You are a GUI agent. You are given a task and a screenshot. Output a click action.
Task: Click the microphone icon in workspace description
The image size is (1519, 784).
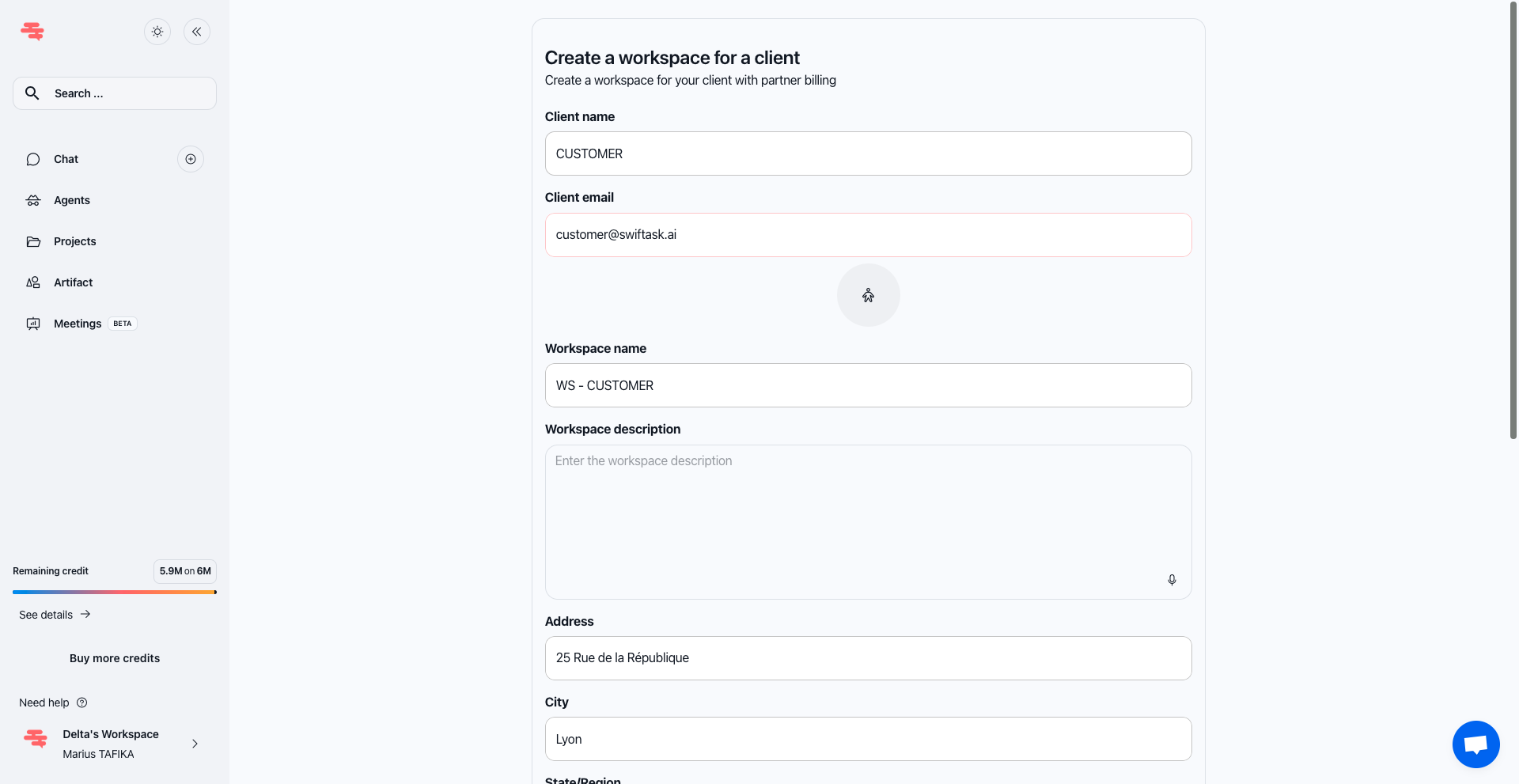(1172, 580)
